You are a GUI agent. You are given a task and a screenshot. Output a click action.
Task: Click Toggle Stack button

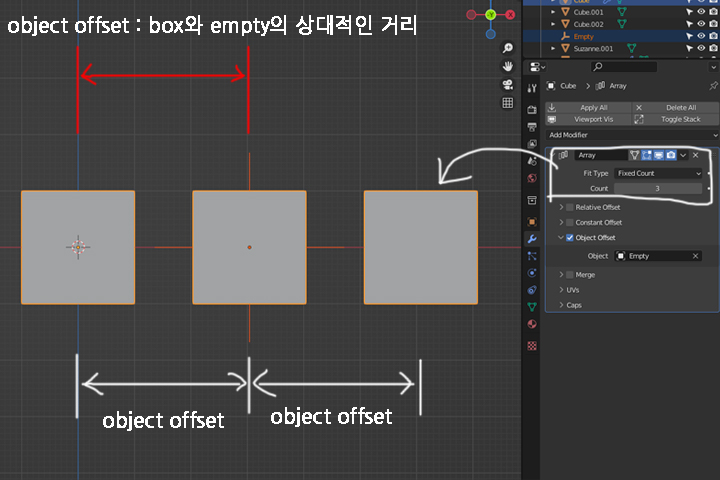(x=675, y=119)
